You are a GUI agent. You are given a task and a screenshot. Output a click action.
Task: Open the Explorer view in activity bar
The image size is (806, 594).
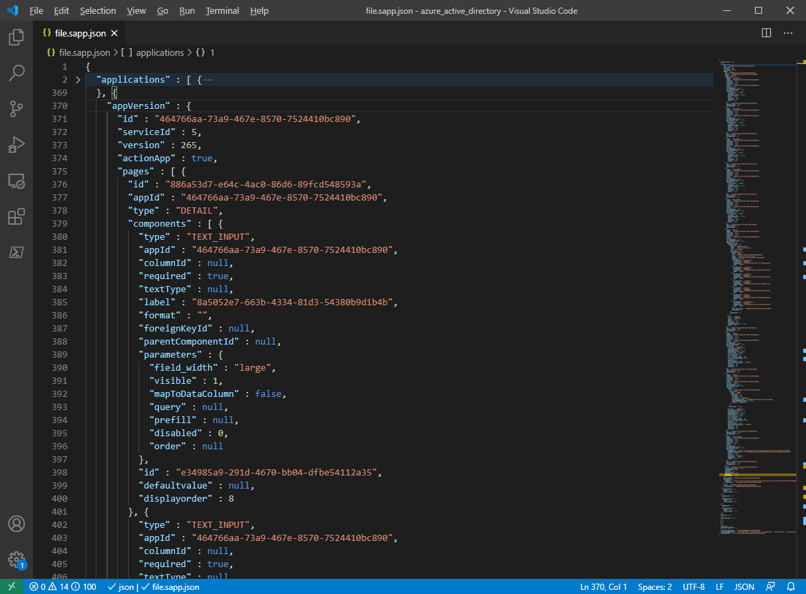coord(16,38)
